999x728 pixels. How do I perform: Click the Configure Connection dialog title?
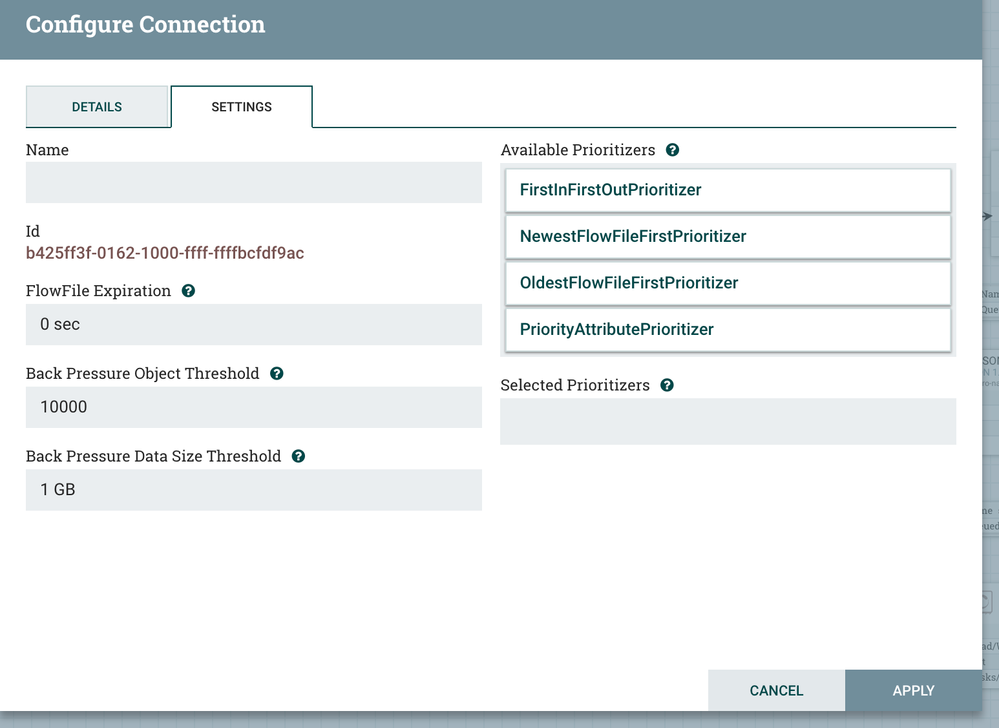click(145, 25)
